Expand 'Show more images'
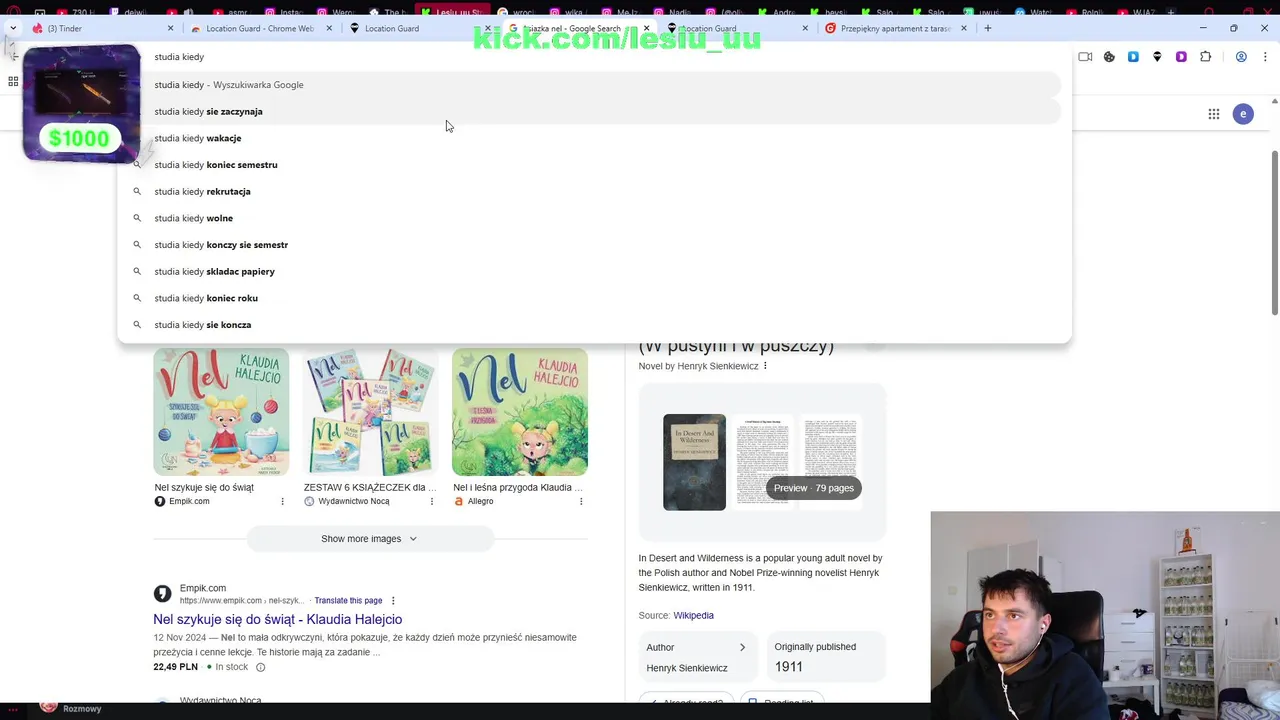The height and width of the screenshot is (720, 1280). [x=369, y=539]
